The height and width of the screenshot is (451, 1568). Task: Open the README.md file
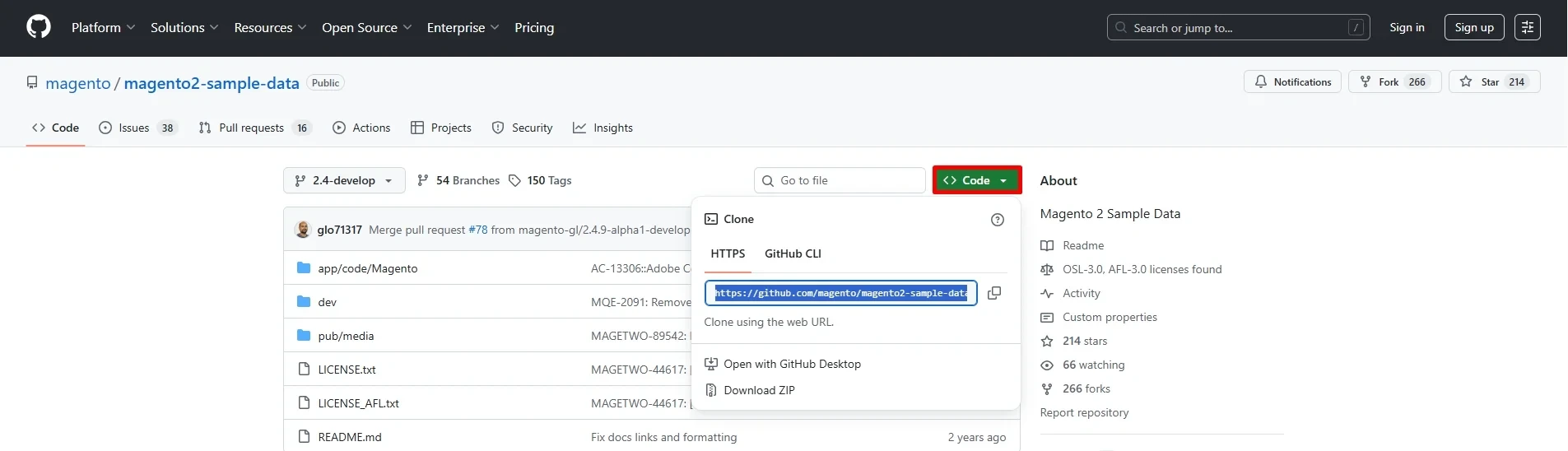[350, 437]
